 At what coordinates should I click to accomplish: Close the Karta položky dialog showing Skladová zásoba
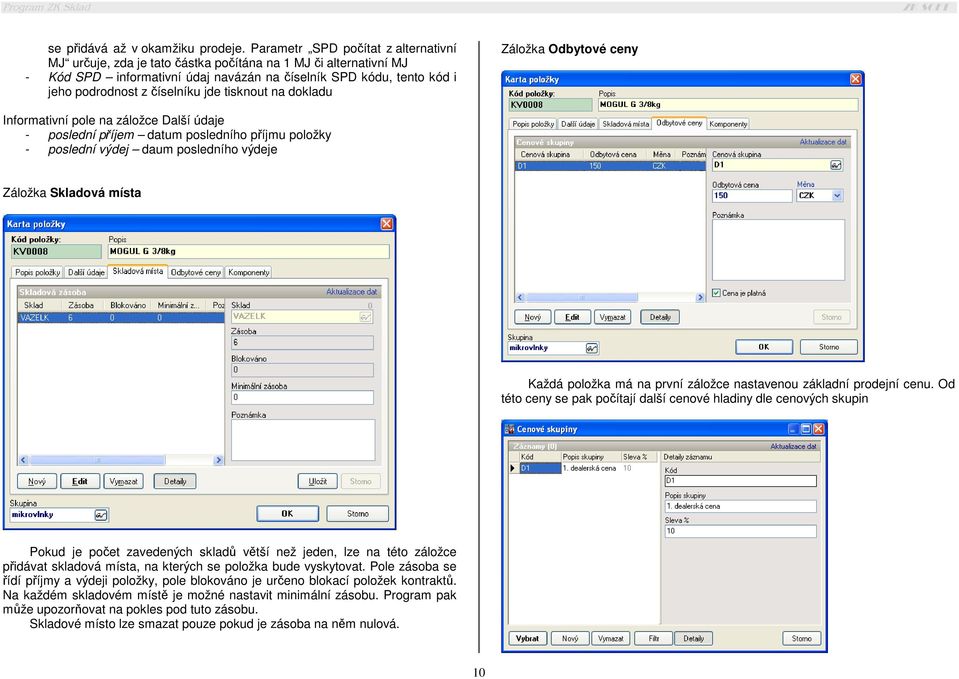[387, 224]
